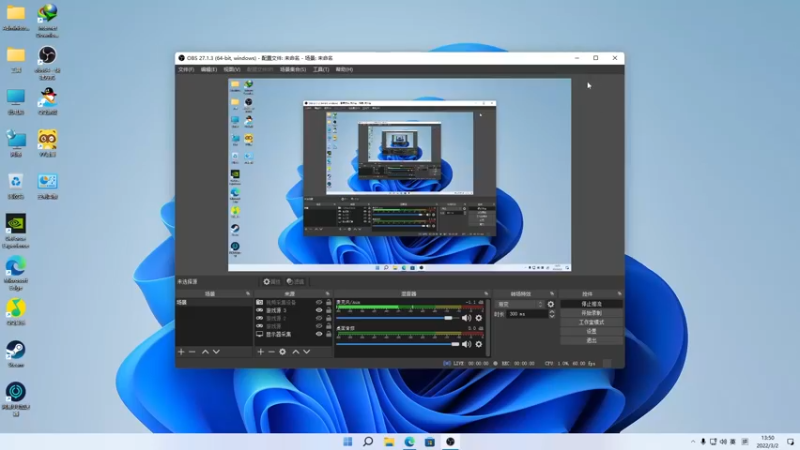The height and width of the screenshot is (450, 800).
Task: Open Microsoft Edge desktop shortcut
Action: tap(16, 273)
